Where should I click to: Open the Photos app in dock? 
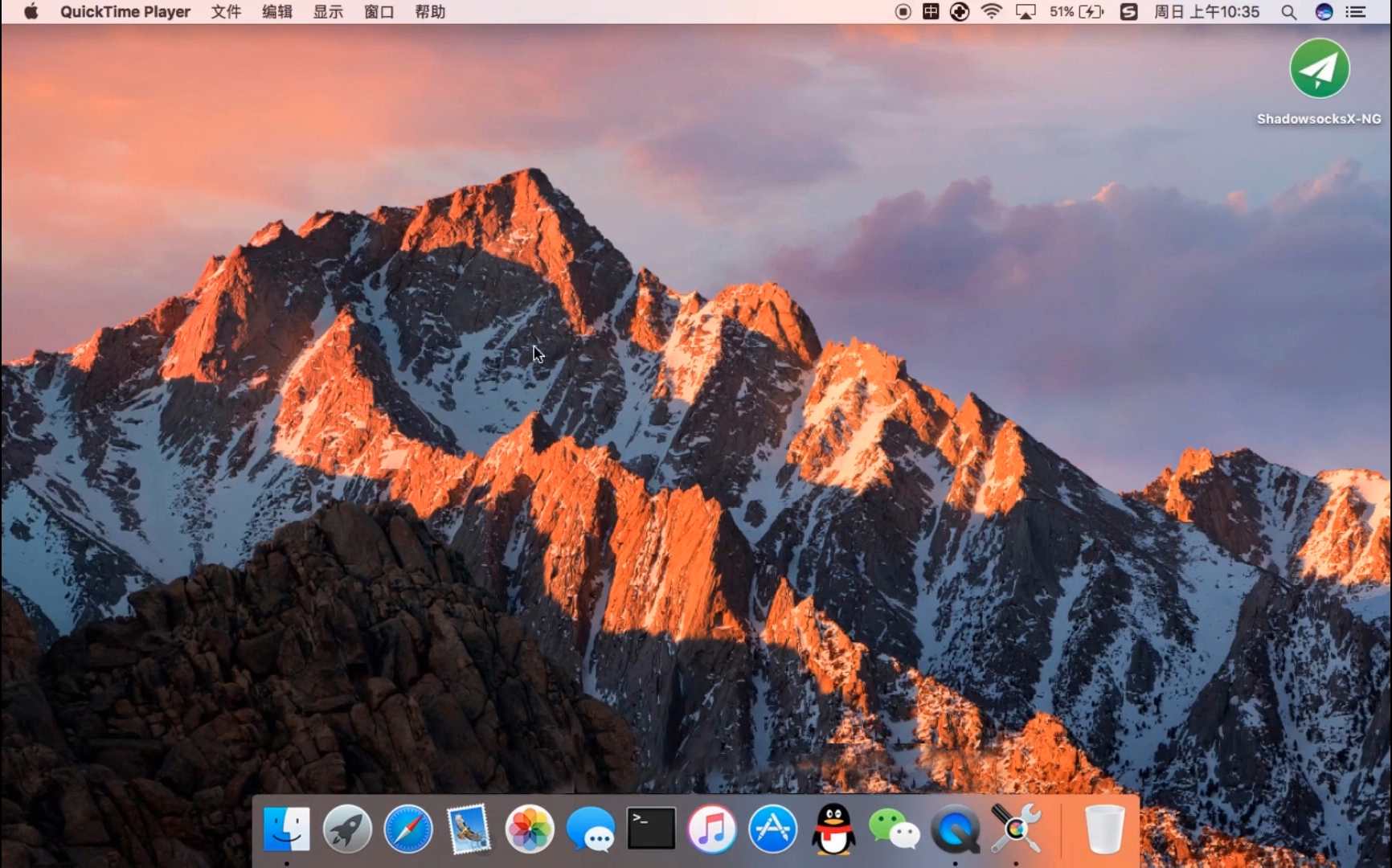tap(530, 829)
